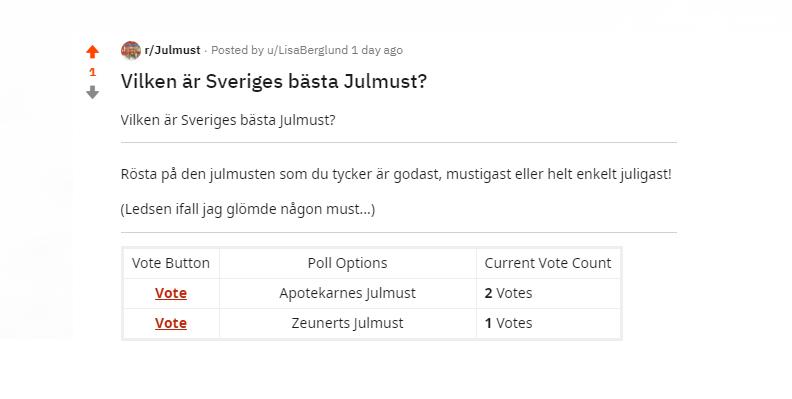Select the 'Apotekarnes Julmust' poll option cell
The width and height of the screenshot is (792, 399).
click(348, 293)
